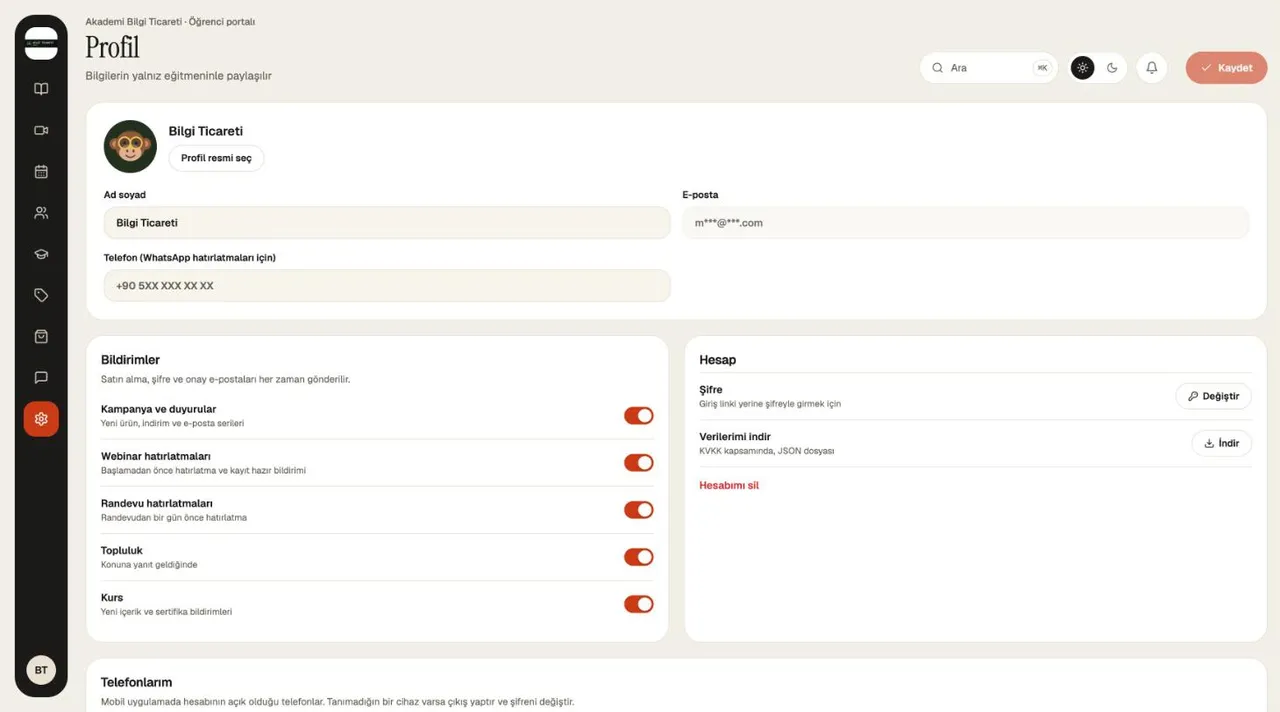Open the settings gear sidebar icon
The image size is (1280, 712).
tap(41, 419)
